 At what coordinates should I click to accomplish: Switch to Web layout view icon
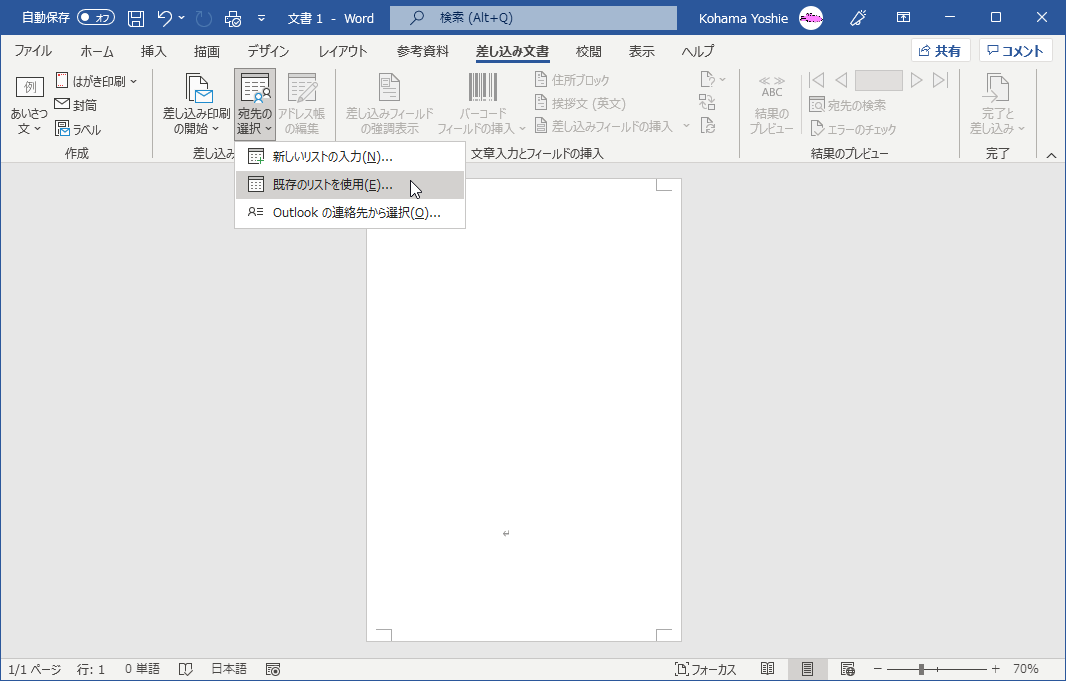(x=848, y=669)
